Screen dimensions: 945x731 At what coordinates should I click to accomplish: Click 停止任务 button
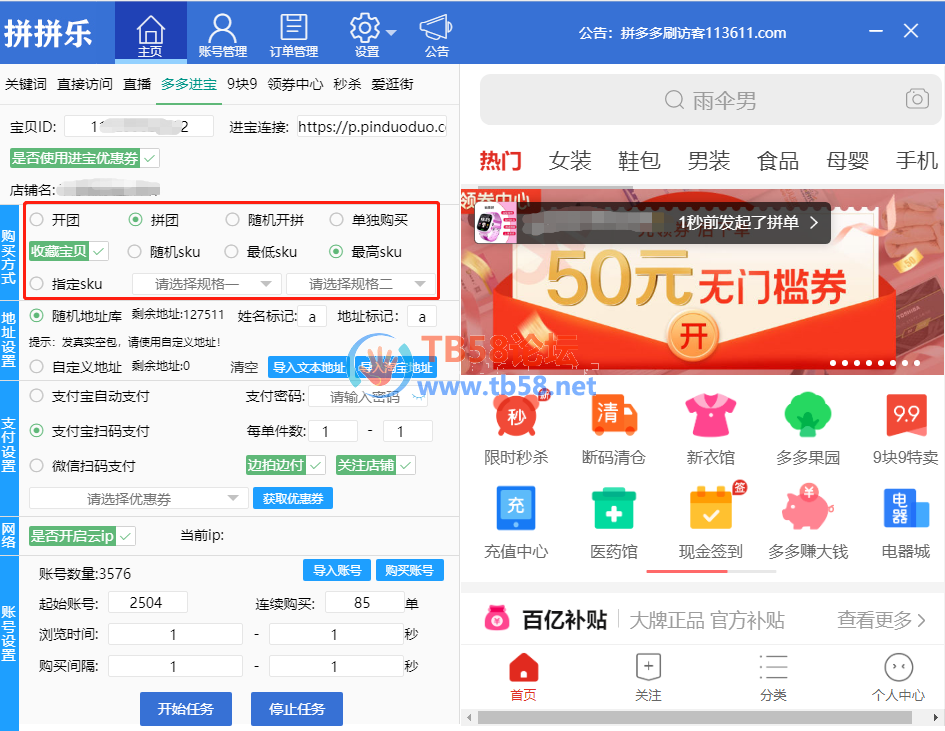coord(297,709)
